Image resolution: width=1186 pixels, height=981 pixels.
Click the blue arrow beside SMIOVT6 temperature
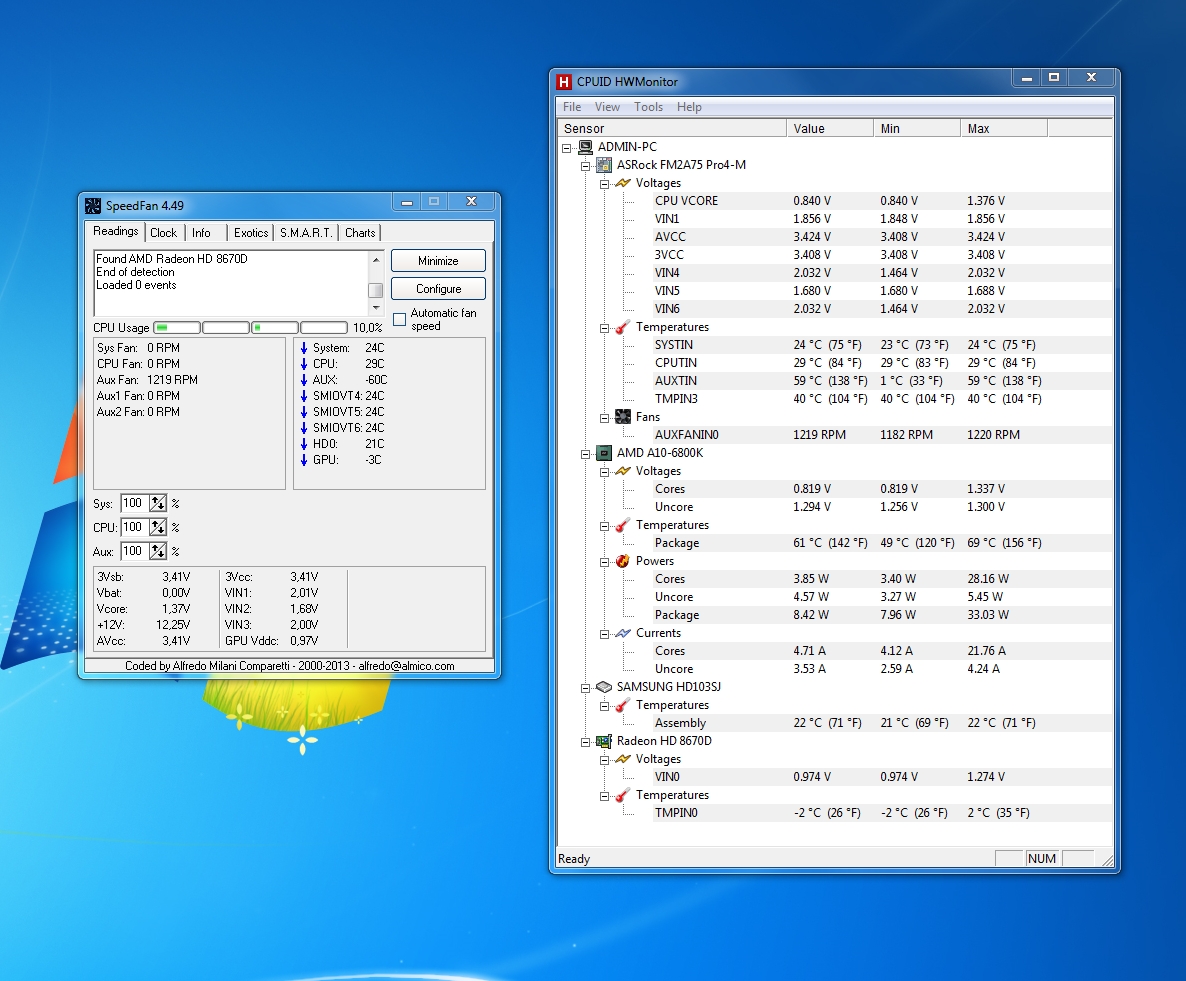click(x=304, y=428)
